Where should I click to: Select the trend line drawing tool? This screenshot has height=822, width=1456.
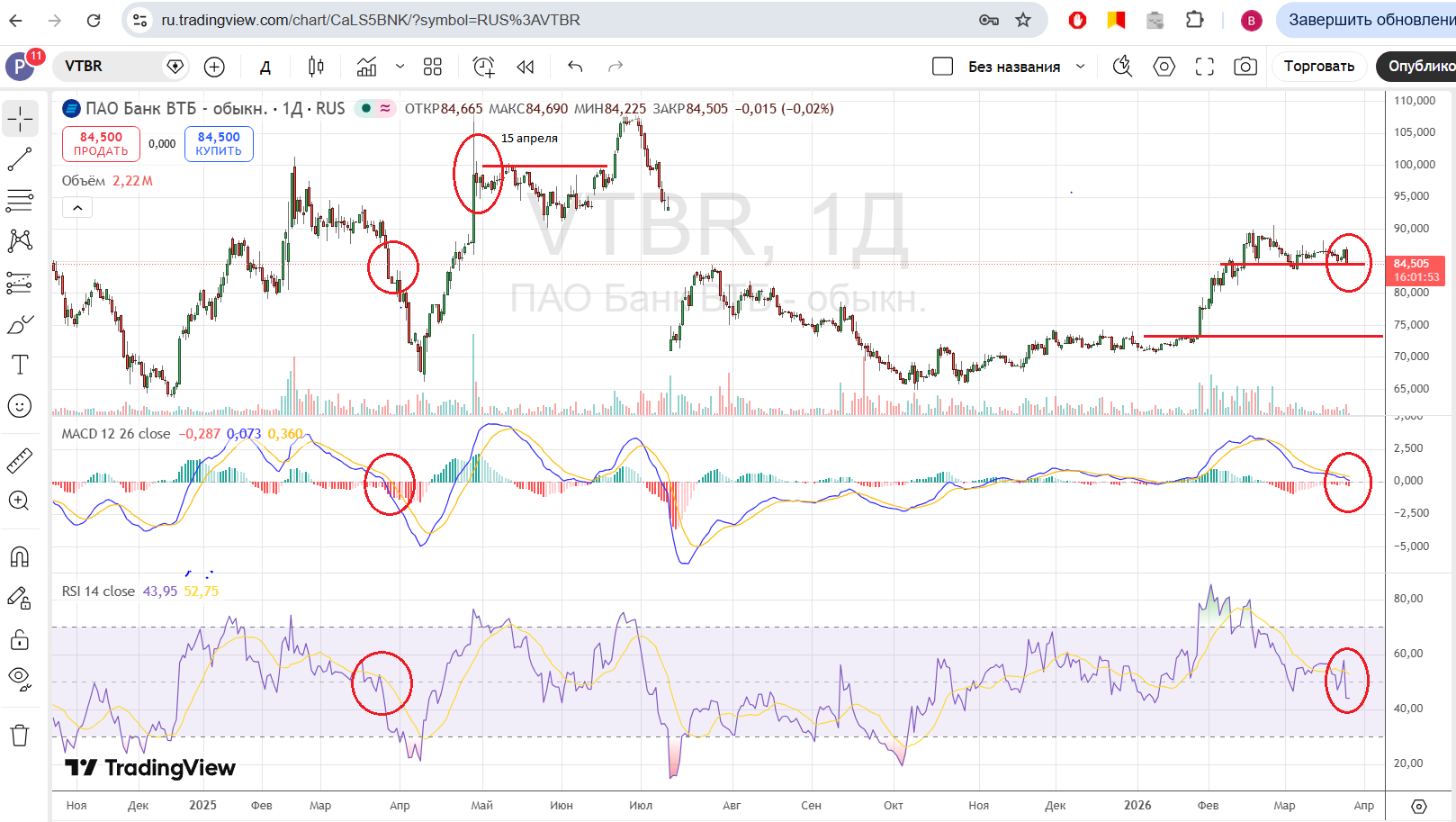click(20, 159)
